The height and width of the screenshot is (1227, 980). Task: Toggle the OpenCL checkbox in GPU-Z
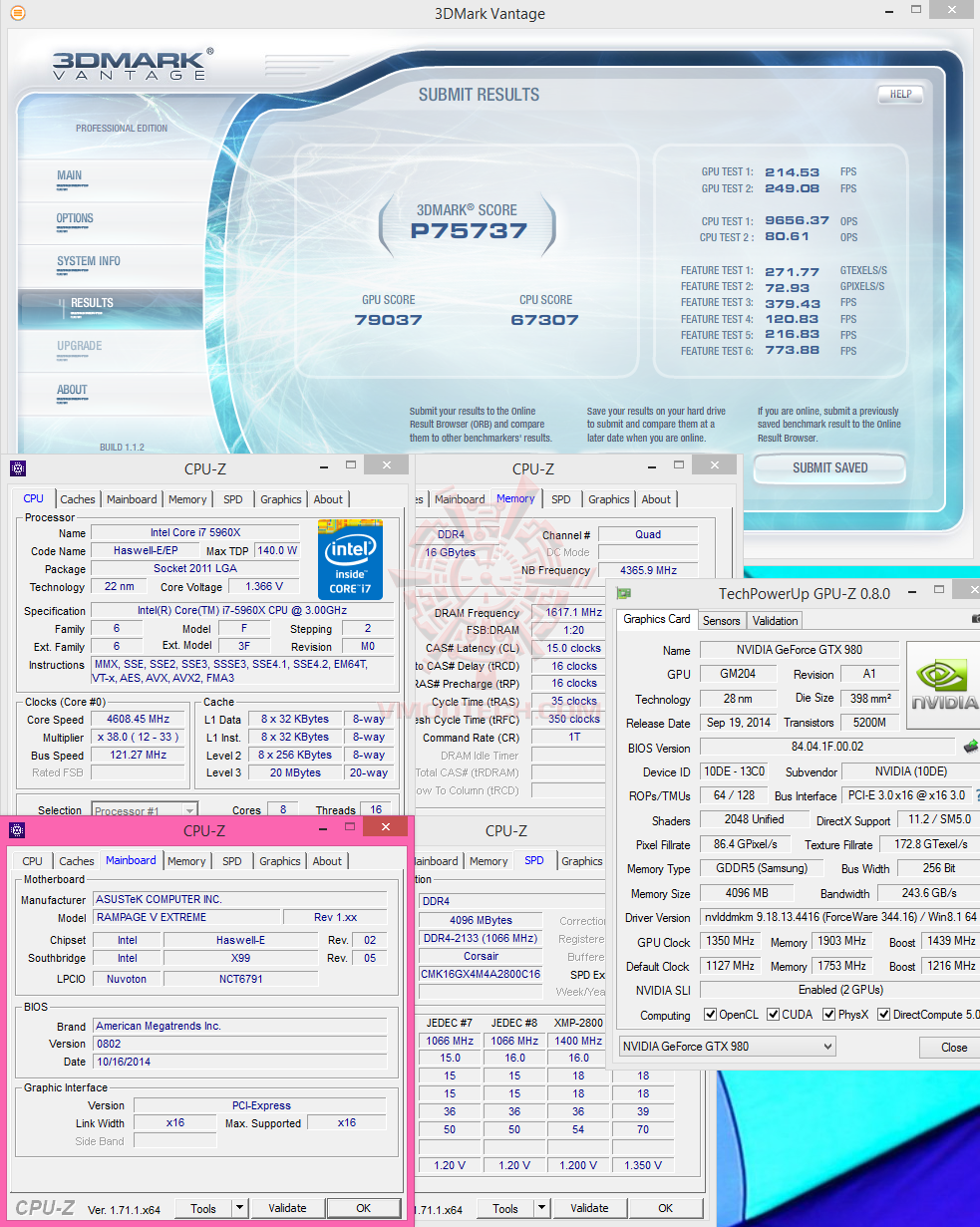point(710,1015)
